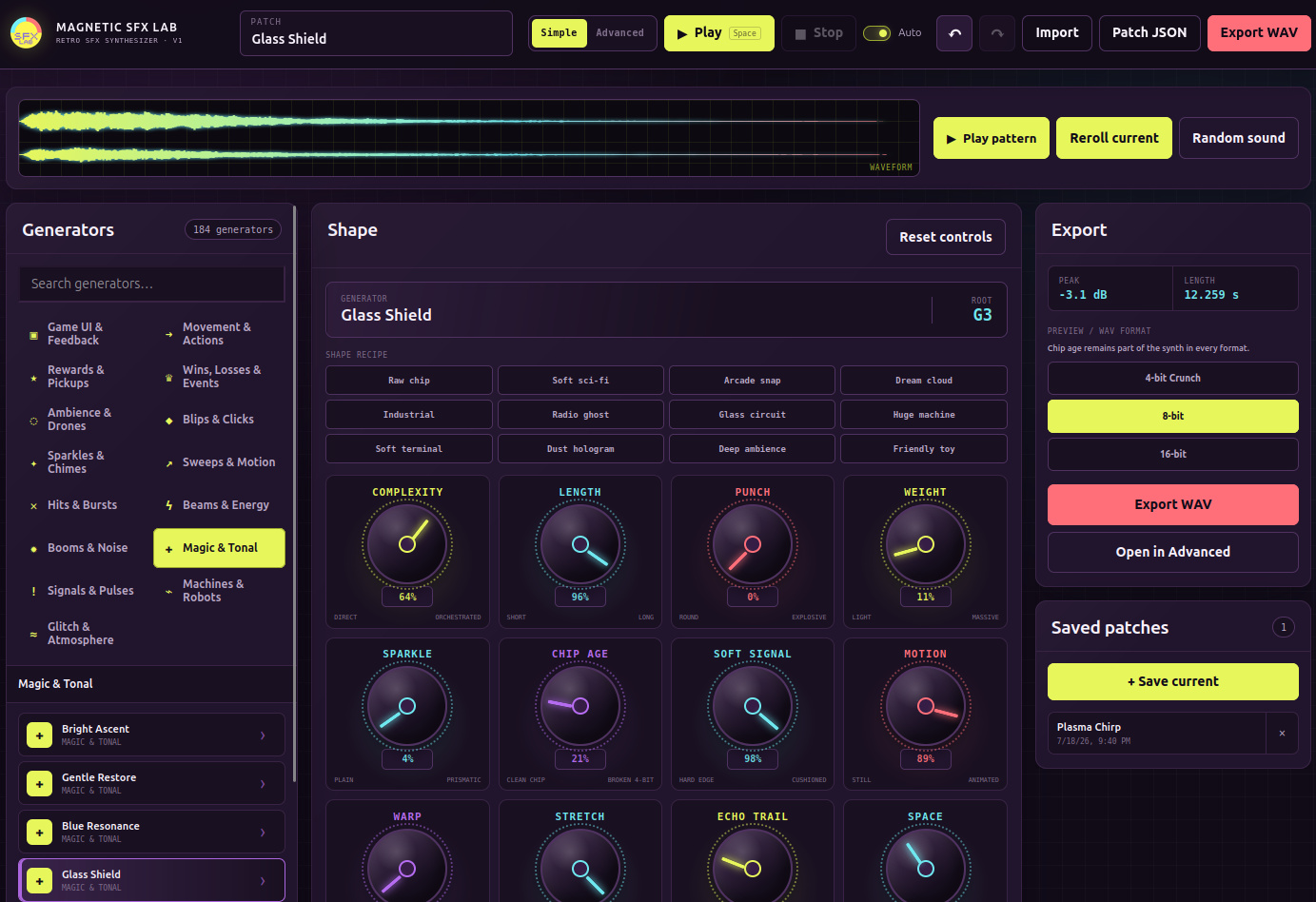Expand the Gentle Restore row chevron
Viewport: 1316px width, 902px height.
tap(263, 784)
